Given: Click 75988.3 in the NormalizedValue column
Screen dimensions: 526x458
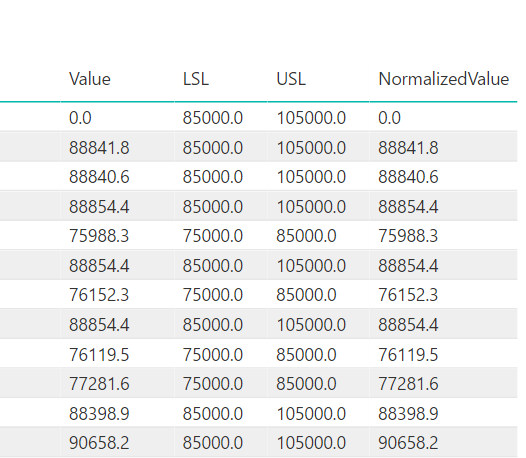Looking at the screenshot, I should (x=408, y=236).
